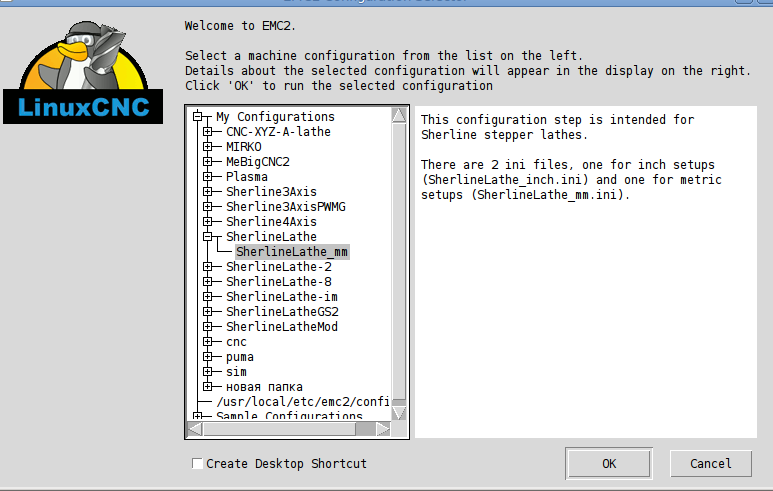The height and width of the screenshot is (491, 773).
Task: Pick the puma configuration entry
Action: click(x=240, y=357)
